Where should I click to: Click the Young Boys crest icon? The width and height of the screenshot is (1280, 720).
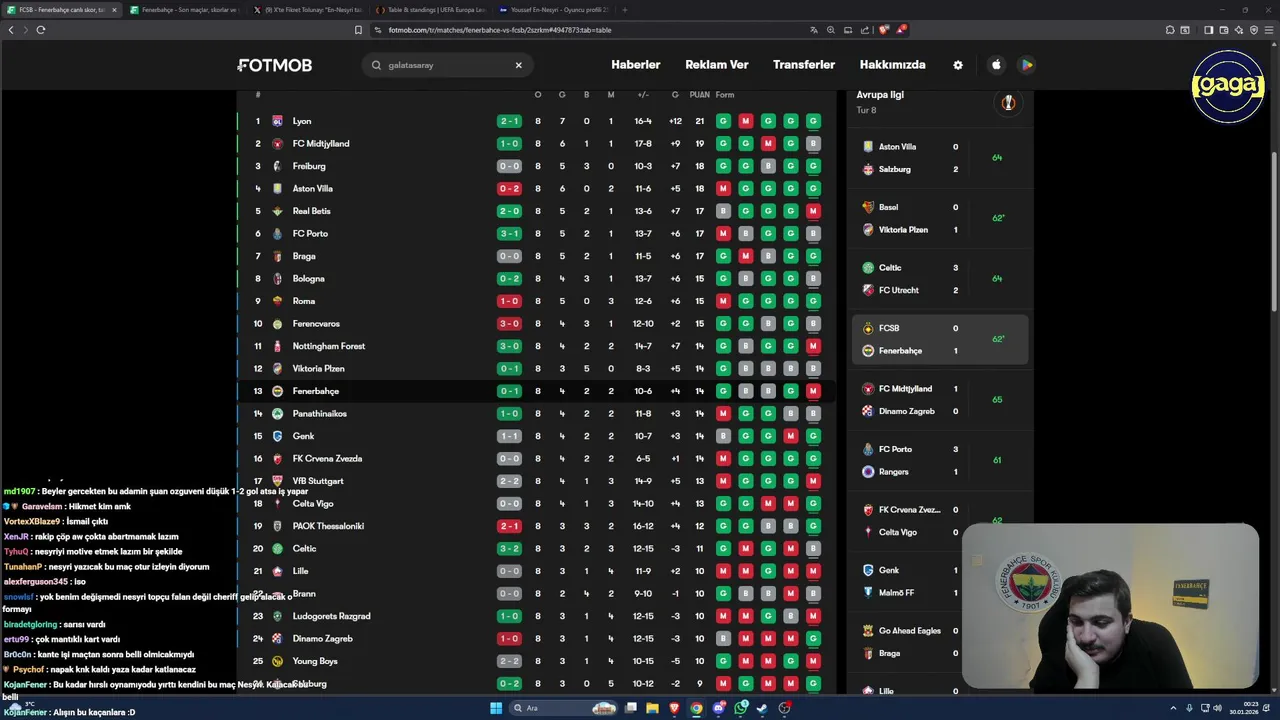[x=277, y=661]
